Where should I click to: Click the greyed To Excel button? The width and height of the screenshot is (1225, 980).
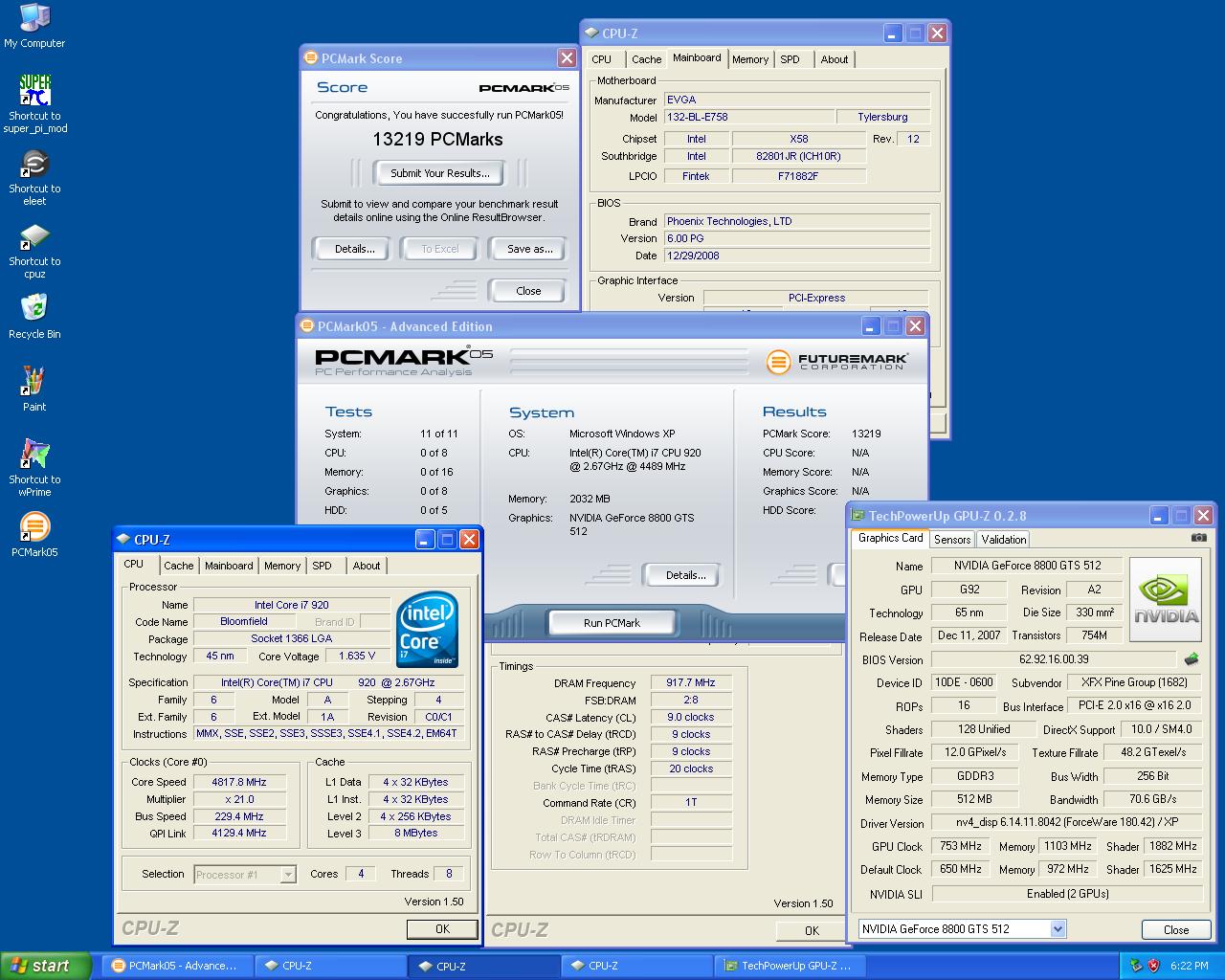tap(440, 249)
